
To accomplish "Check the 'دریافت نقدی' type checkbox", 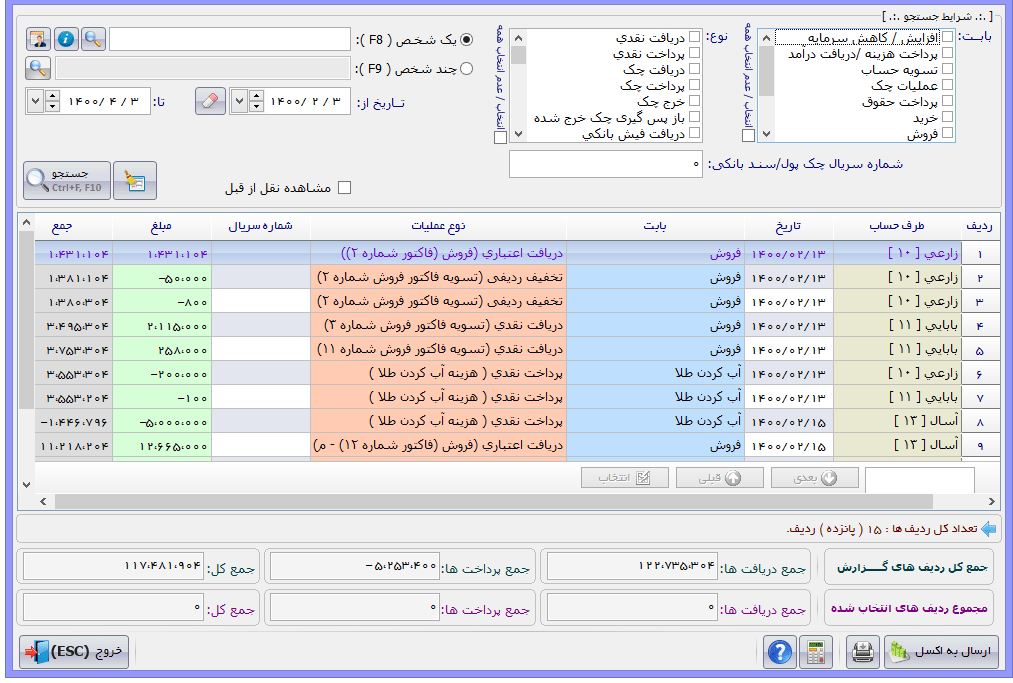I will pos(695,38).
